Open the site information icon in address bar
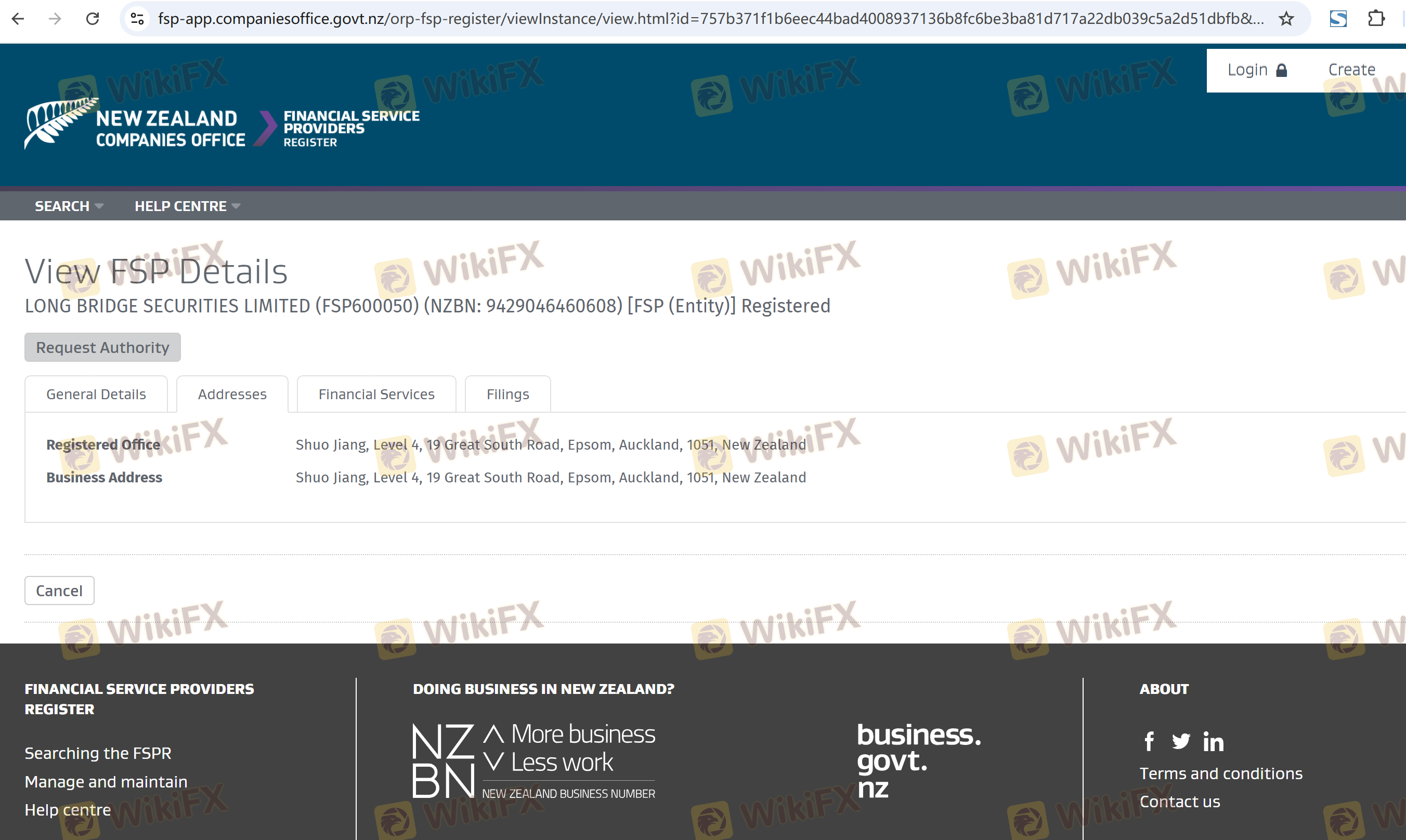The image size is (1406, 840). coord(137,19)
